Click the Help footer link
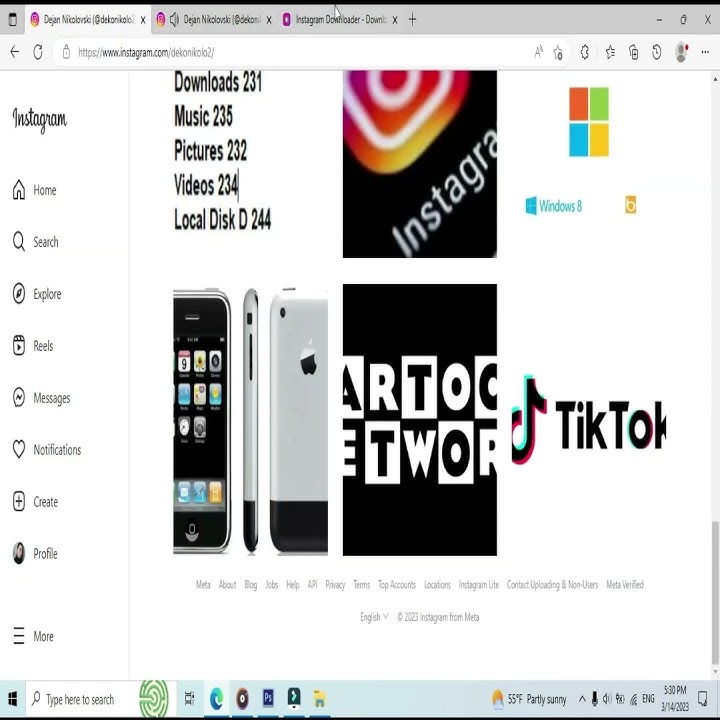This screenshot has height=720, width=720. coord(292,585)
